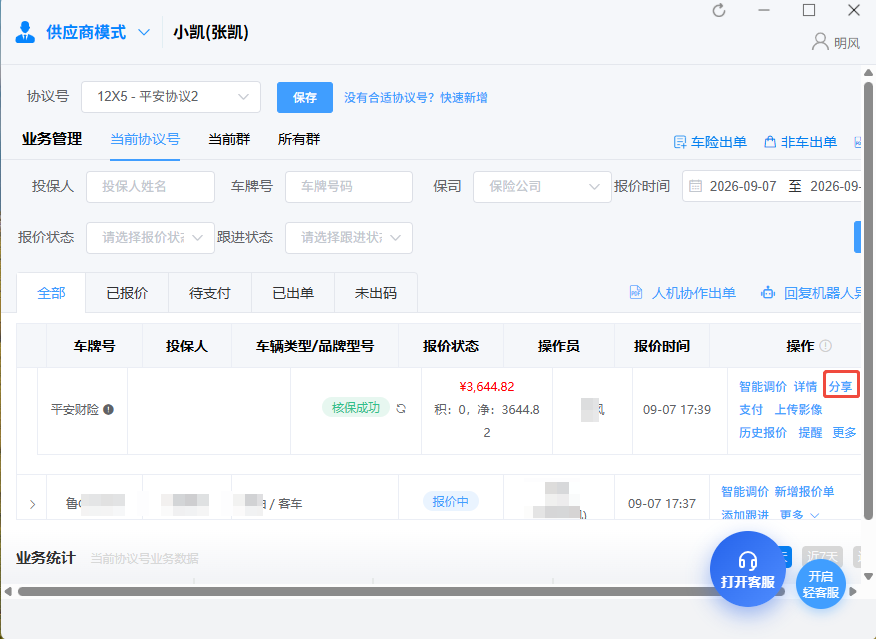Select the 未出码 tab
Screen dimensions: 876x639
376,293
